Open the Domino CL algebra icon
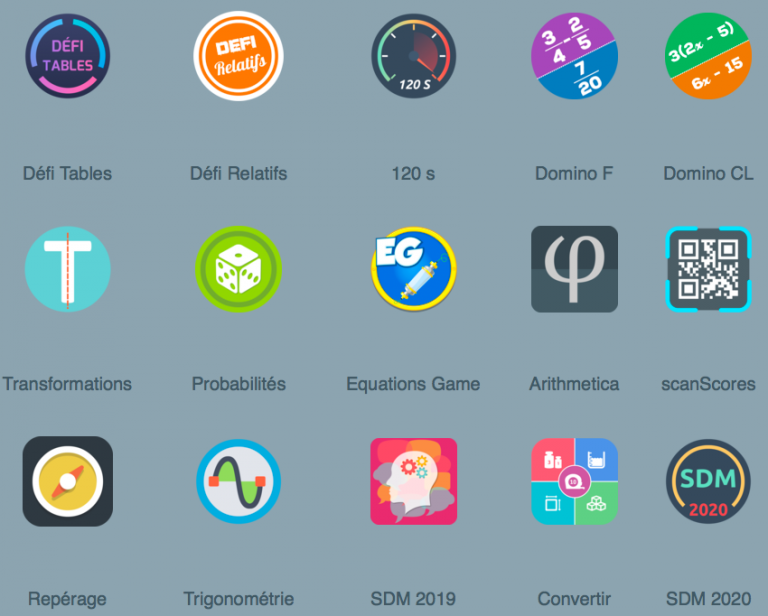768x616 pixels. pyautogui.click(x=708, y=56)
